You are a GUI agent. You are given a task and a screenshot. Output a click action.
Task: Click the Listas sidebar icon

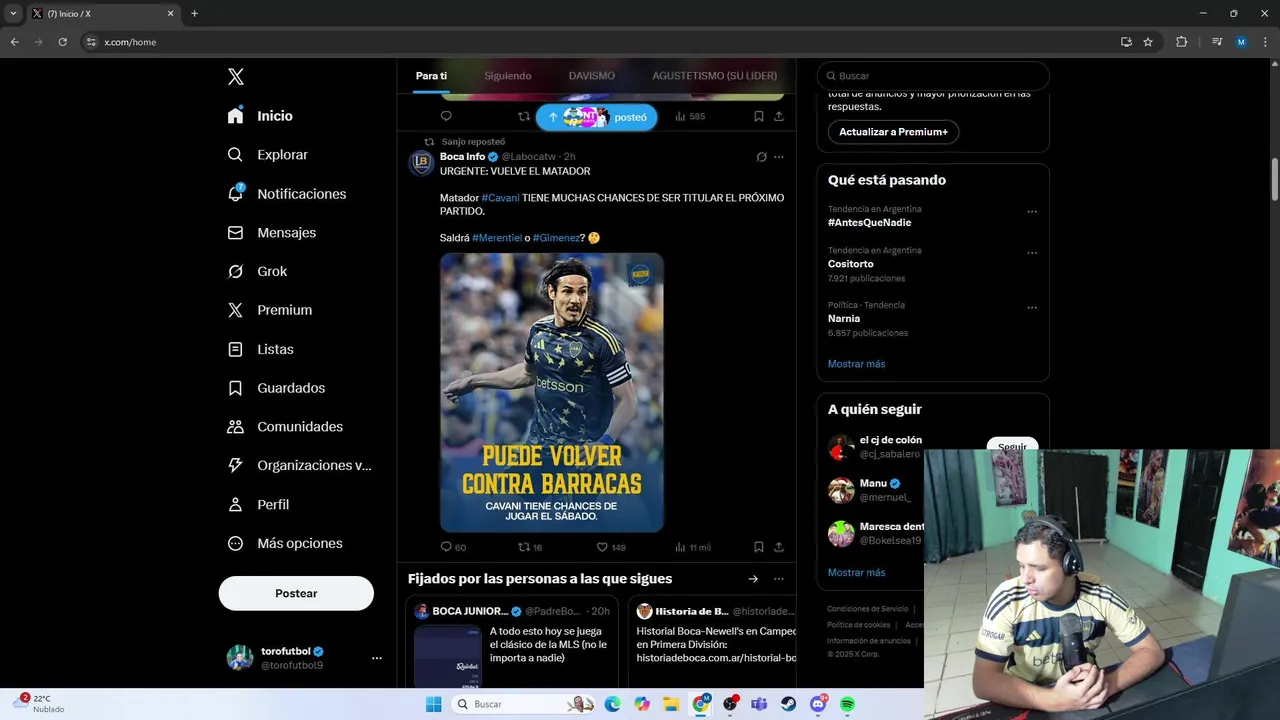tap(235, 349)
